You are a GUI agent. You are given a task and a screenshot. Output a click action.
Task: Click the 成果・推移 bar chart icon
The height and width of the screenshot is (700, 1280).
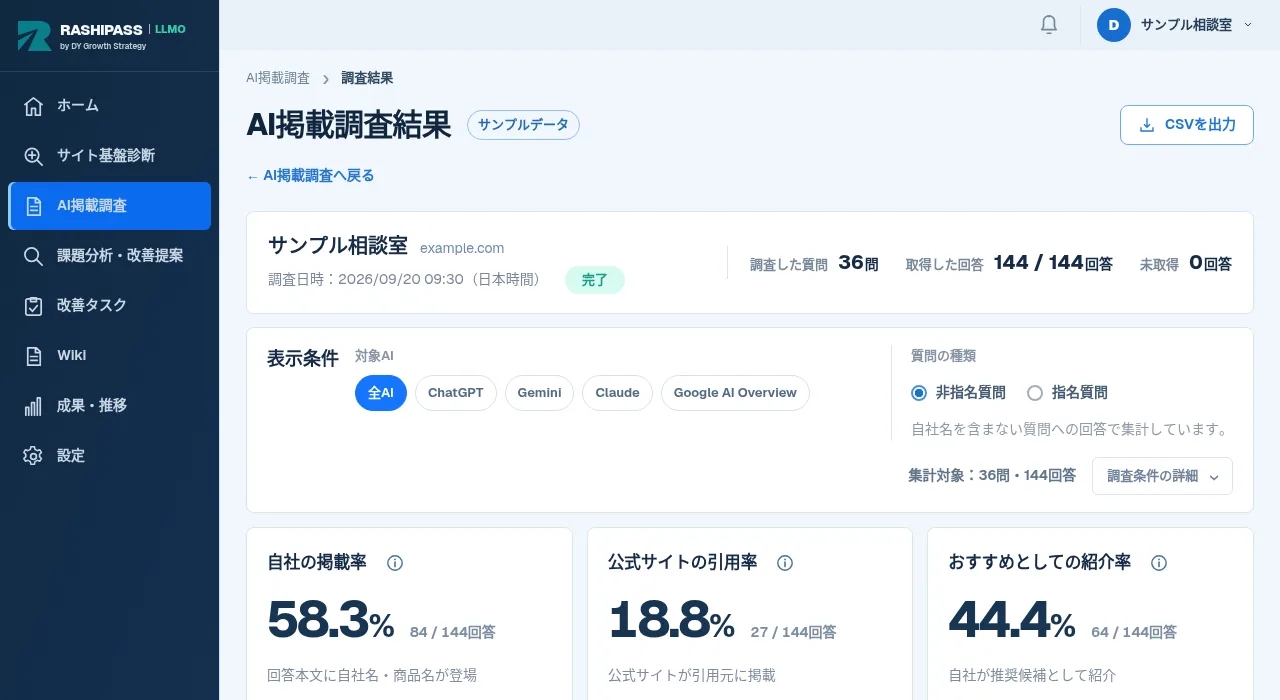pos(34,406)
